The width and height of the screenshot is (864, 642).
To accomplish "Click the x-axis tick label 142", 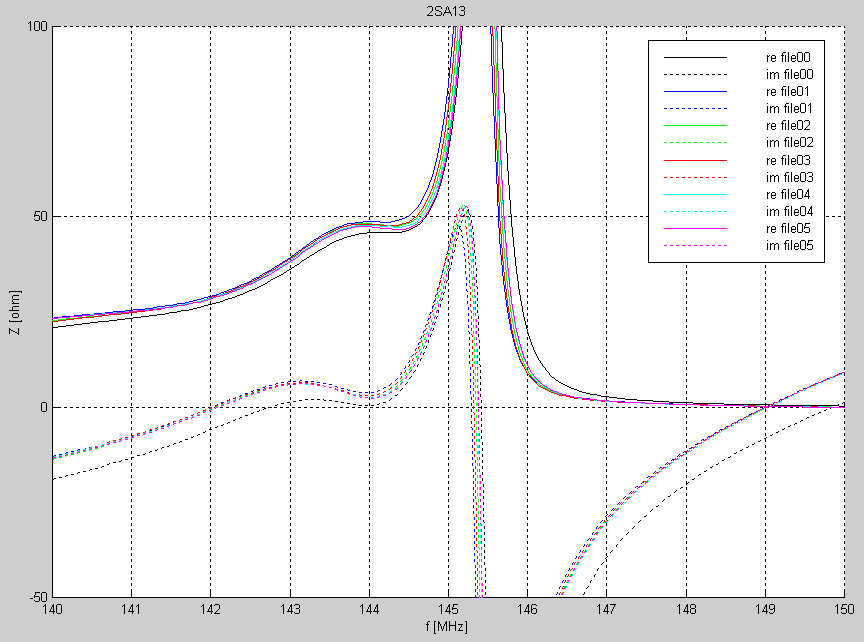I will pos(210,609).
